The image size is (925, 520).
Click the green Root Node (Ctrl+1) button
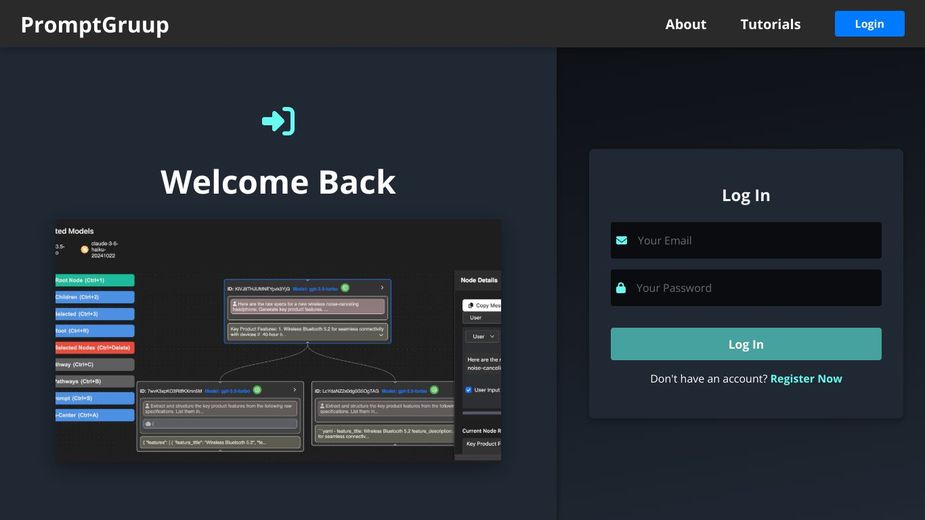[x=94, y=280]
